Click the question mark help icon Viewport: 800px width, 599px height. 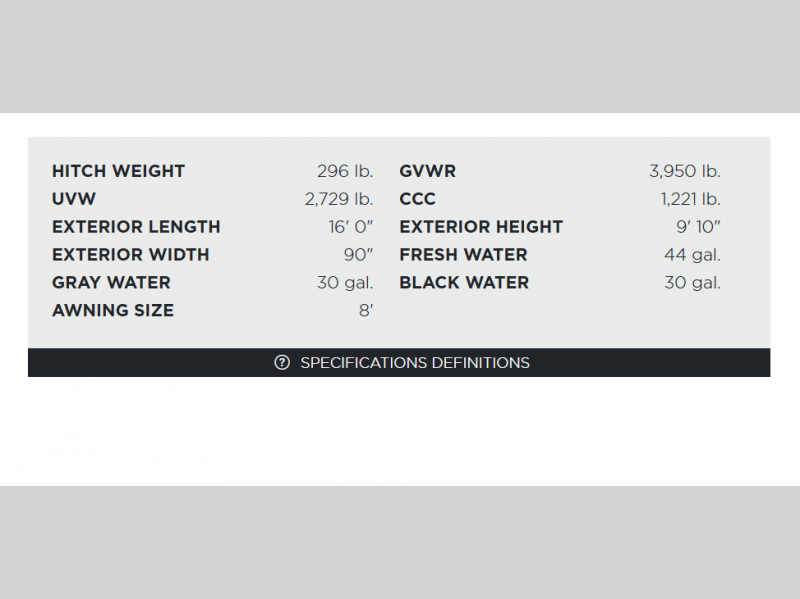coord(282,362)
